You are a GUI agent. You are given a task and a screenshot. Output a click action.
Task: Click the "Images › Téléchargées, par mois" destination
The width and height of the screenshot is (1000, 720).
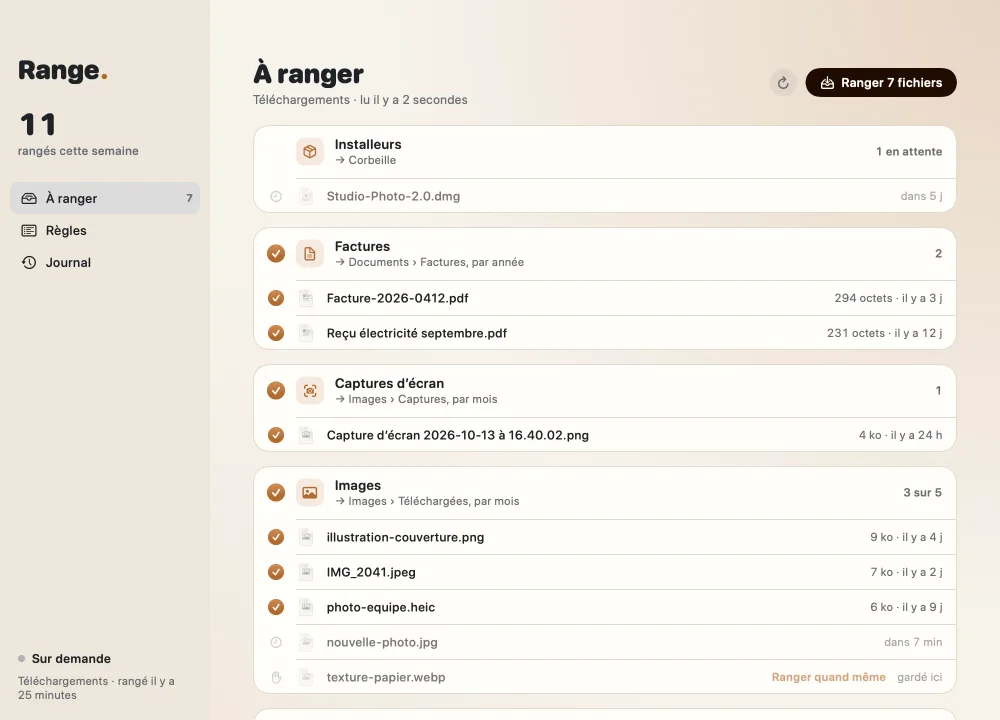[434, 501]
